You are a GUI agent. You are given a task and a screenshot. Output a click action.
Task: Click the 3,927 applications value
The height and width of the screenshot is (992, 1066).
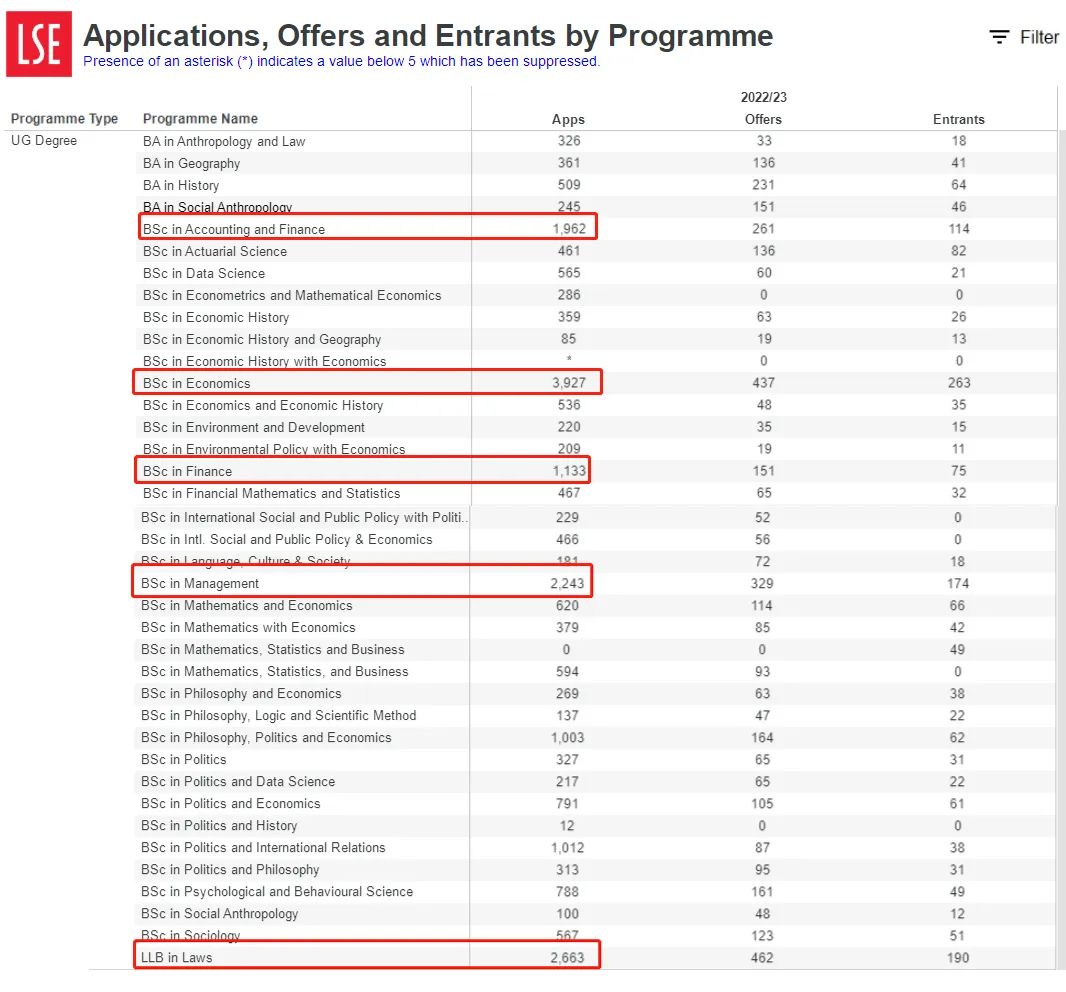pyautogui.click(x=568, y=383)
